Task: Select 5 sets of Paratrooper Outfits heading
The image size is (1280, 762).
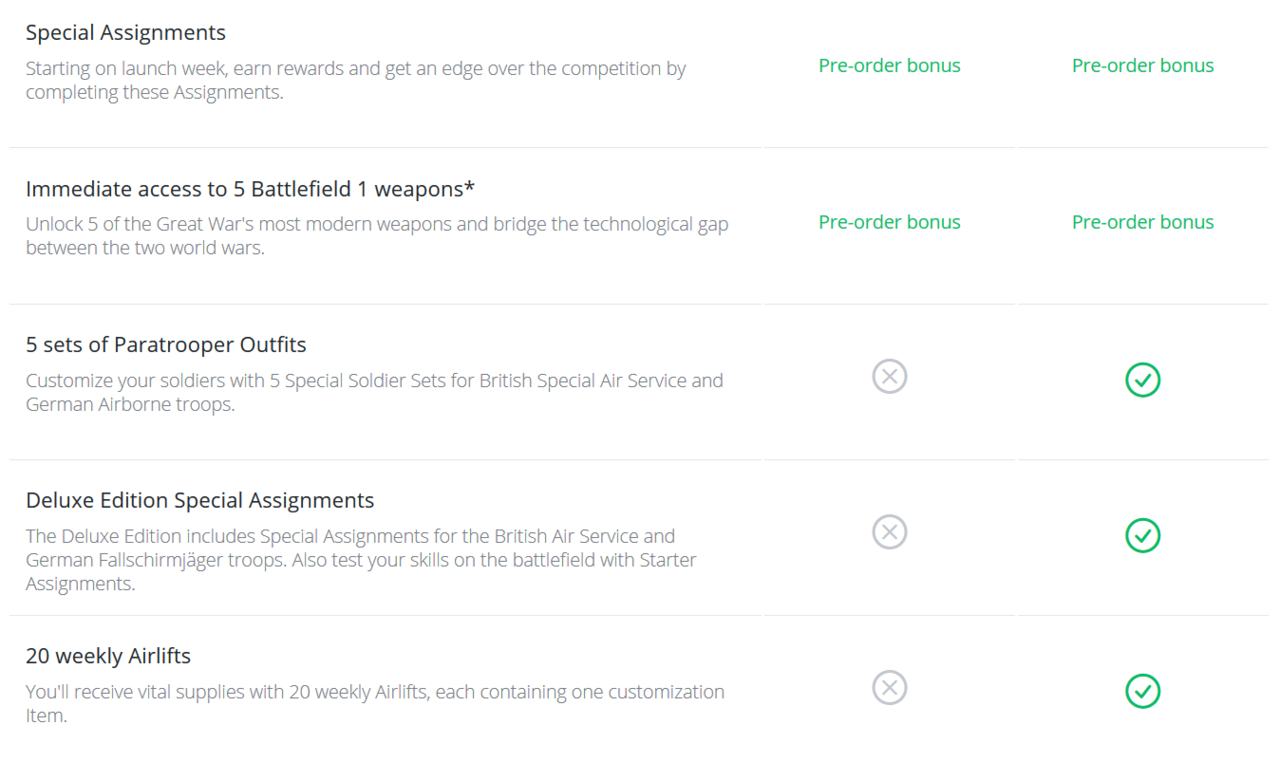Action: (x=166, y=345)
